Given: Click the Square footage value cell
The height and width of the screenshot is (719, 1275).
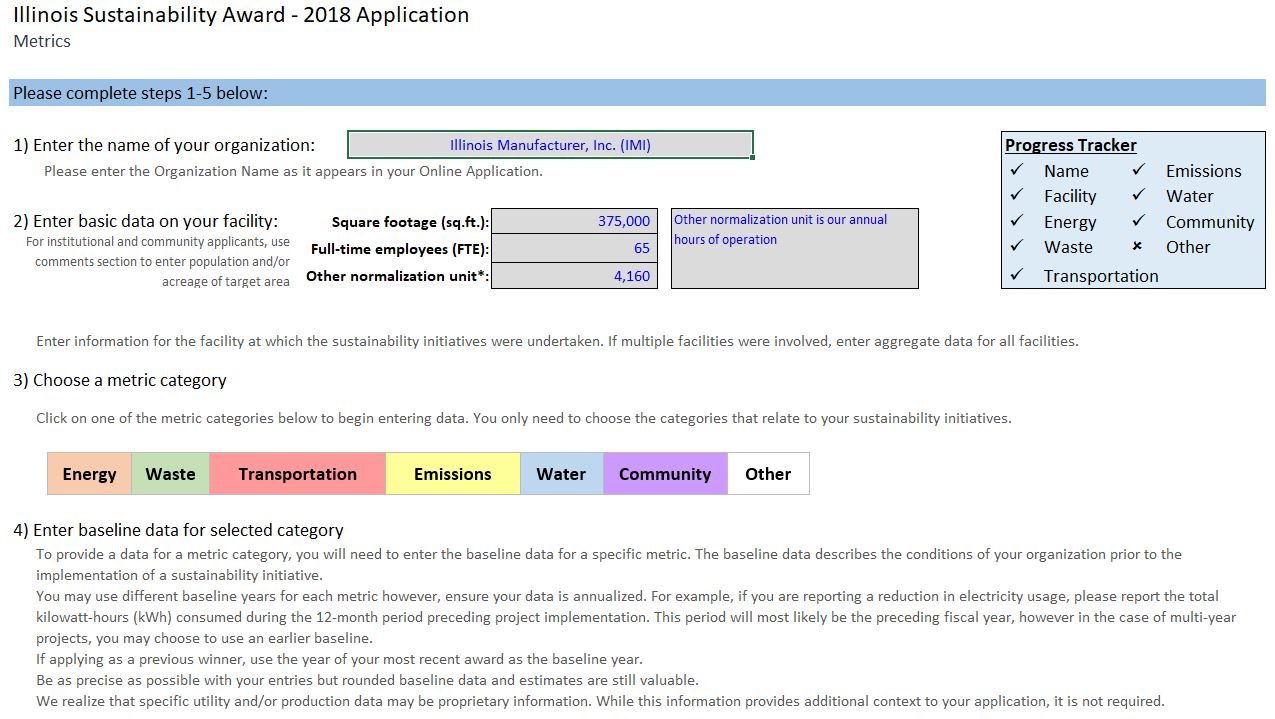Looking at the screenshot, I should [574, 221].
